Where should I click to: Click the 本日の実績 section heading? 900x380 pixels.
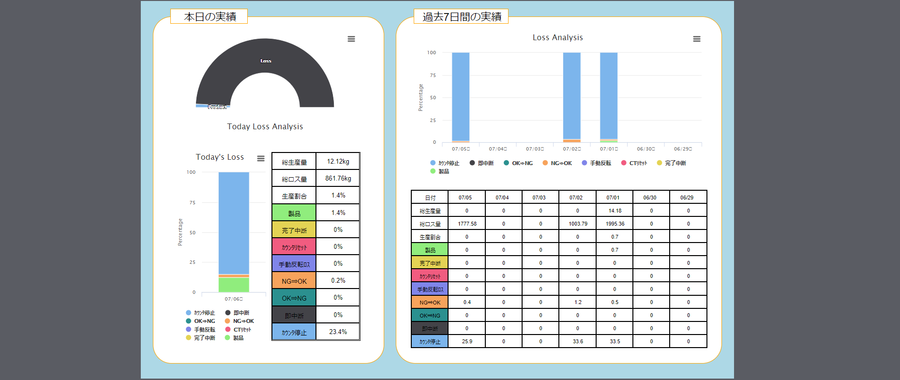(x=208, y=17)
